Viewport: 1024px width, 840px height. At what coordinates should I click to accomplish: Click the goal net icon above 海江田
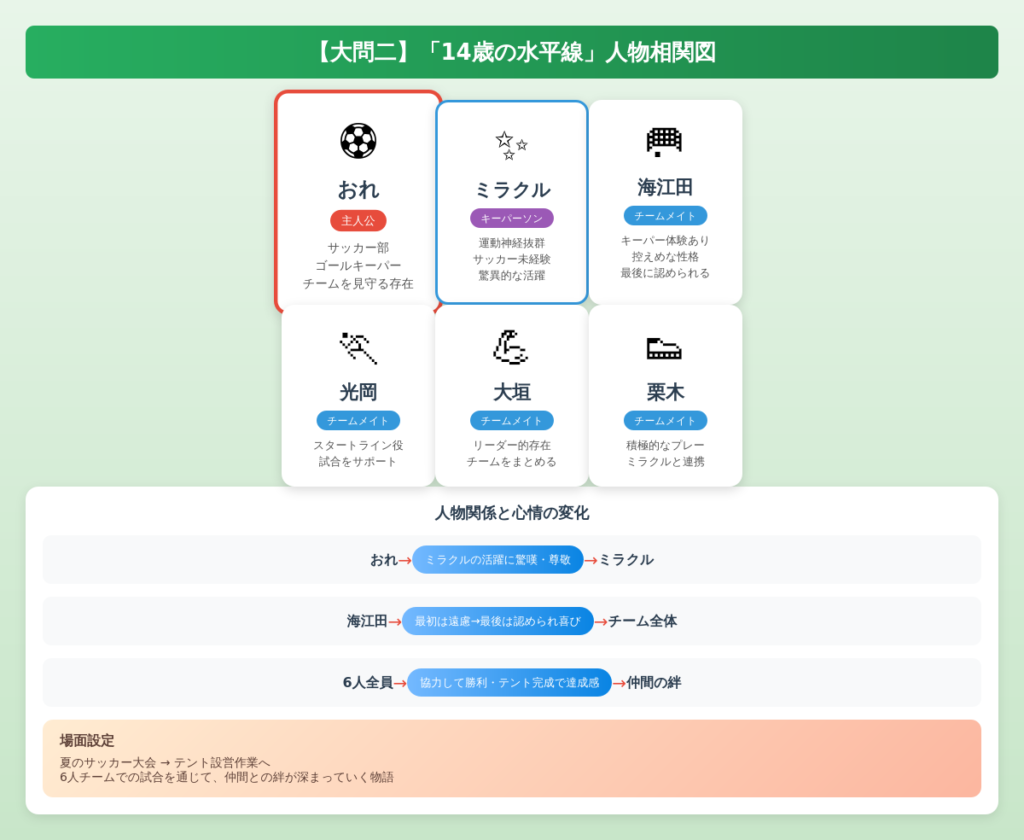click(665, 141)
